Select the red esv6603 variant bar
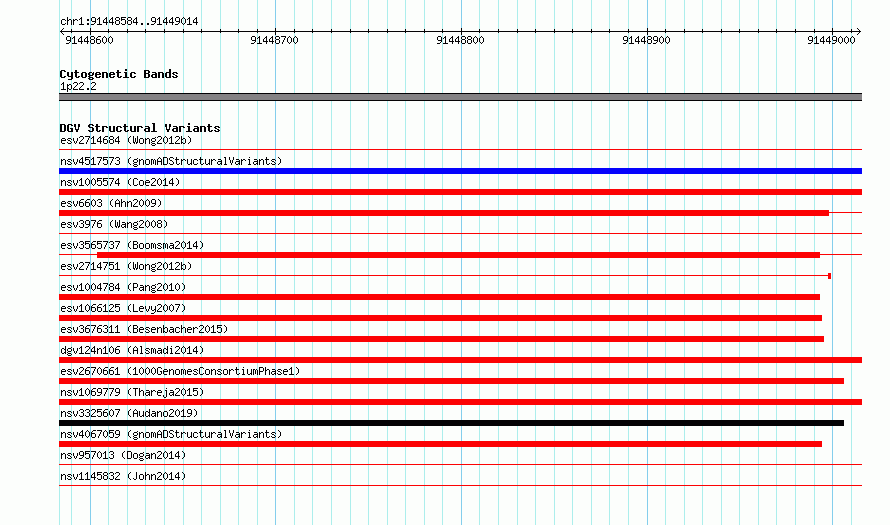The image size is (890, 525). [444, 213]
